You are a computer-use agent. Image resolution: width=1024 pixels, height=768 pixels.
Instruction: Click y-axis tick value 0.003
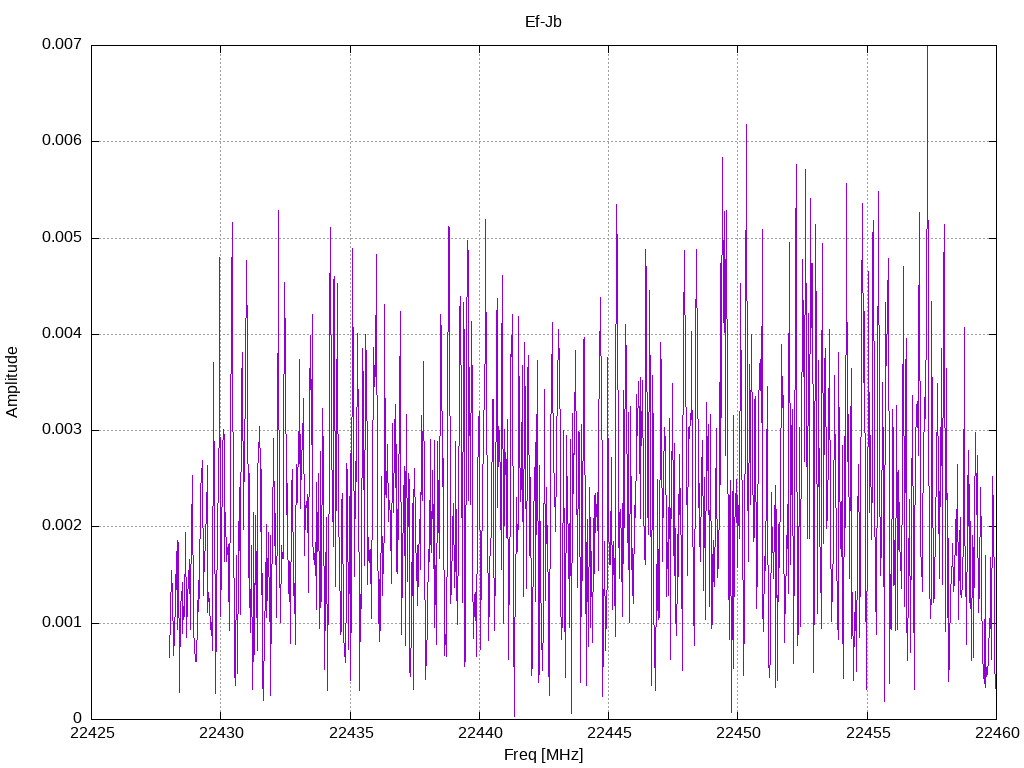pos(62,429)
